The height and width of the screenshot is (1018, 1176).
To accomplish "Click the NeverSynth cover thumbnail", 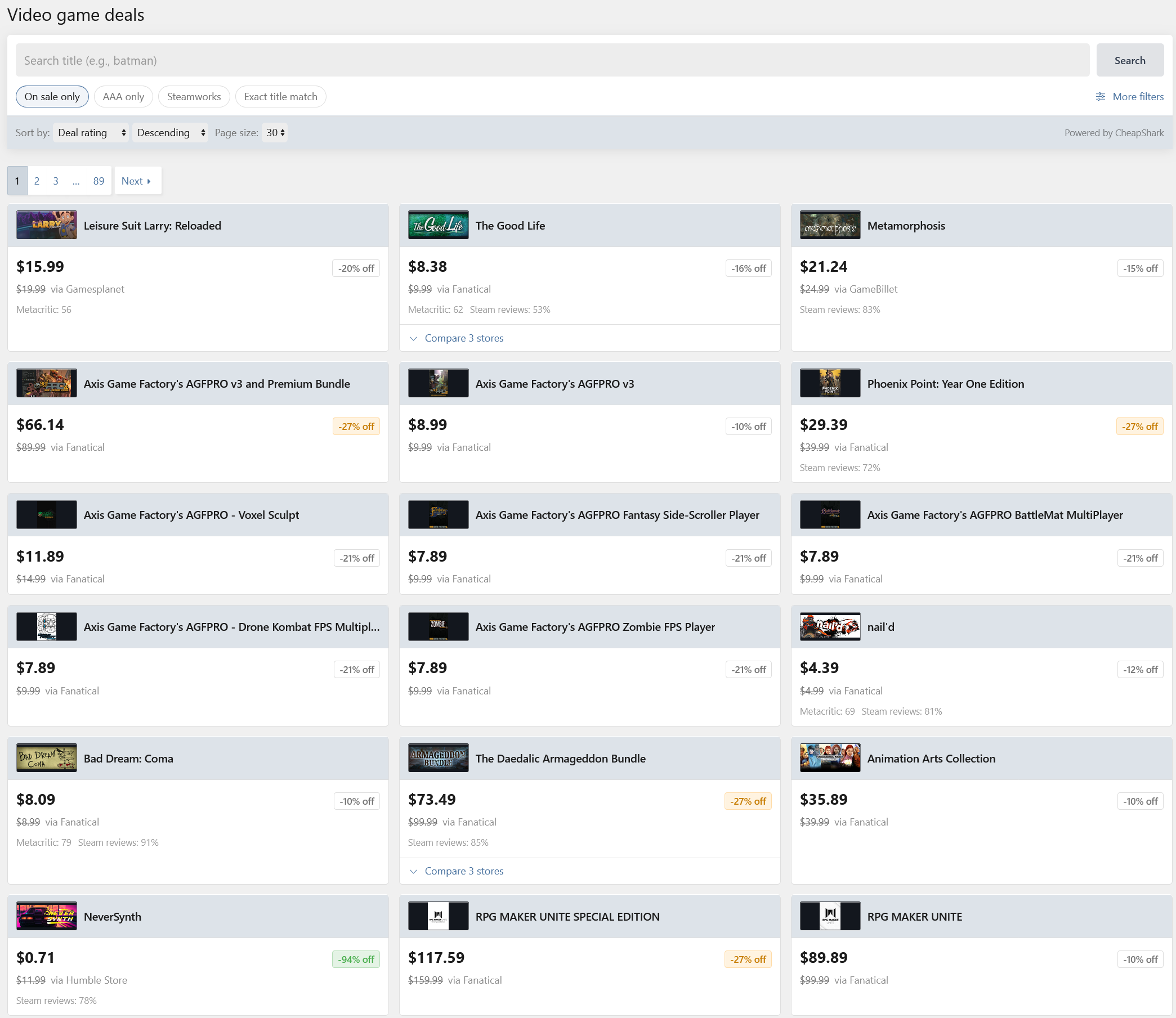I will [47, 916].
